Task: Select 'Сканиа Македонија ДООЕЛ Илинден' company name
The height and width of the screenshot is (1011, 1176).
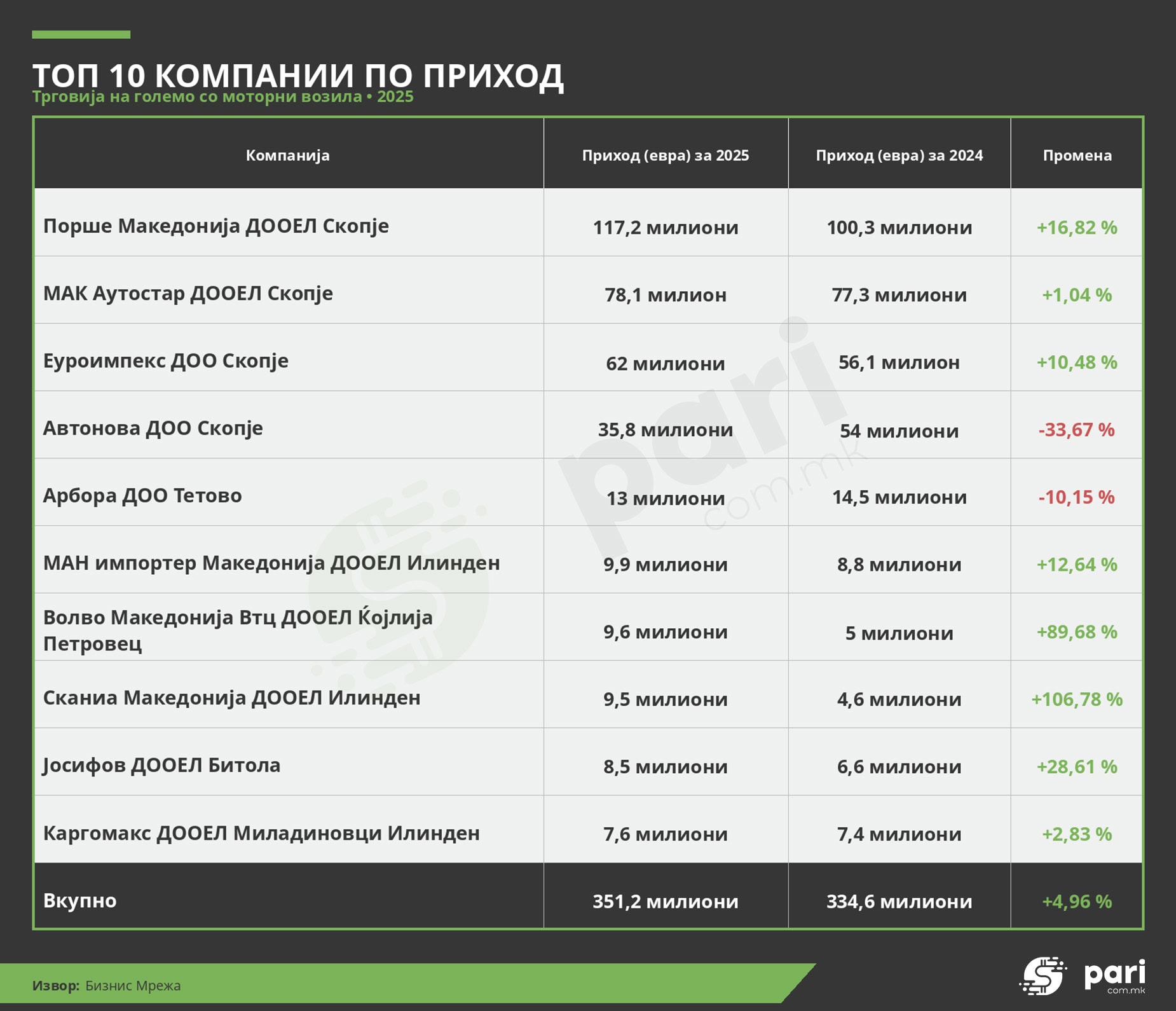Action: pos(231,698)
